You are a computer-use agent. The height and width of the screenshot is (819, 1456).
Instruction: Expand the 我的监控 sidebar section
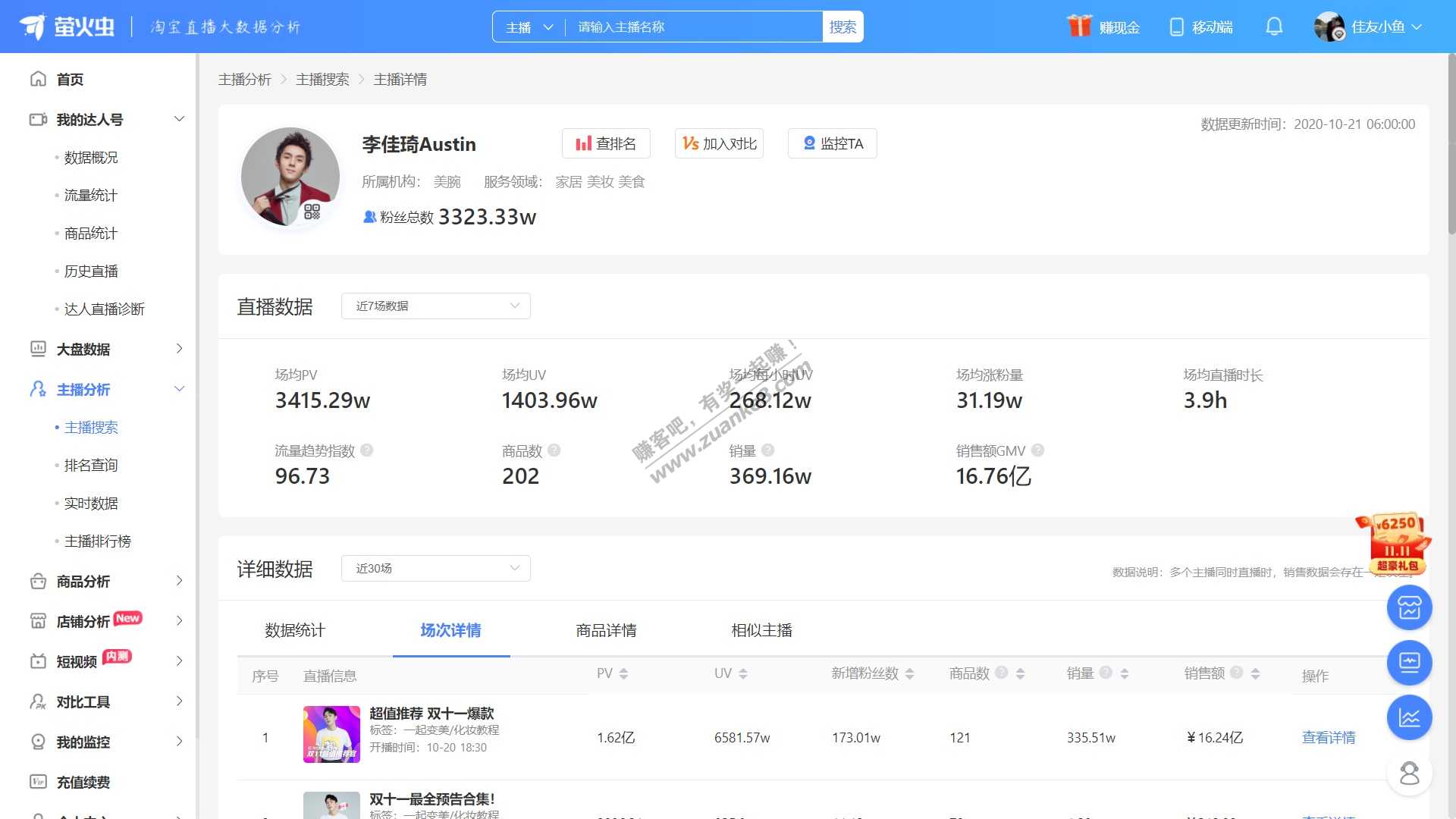(179, 742)
